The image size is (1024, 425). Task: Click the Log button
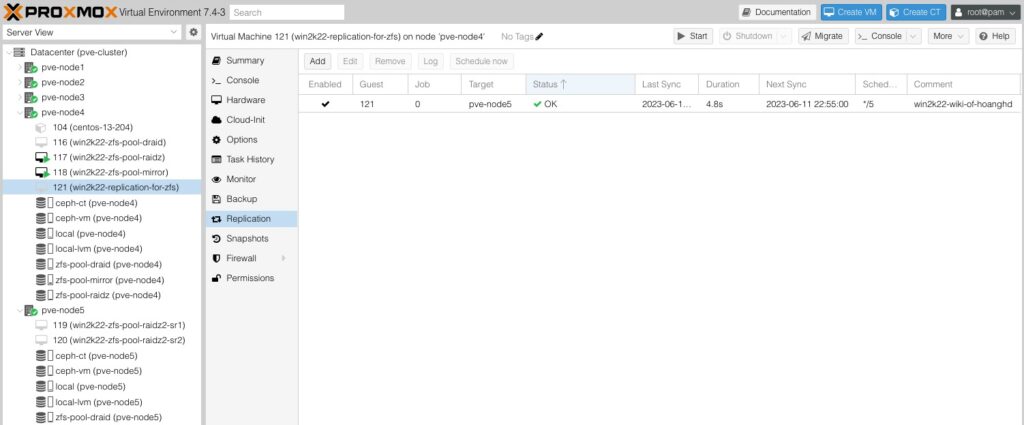click(x=430, y=61)
